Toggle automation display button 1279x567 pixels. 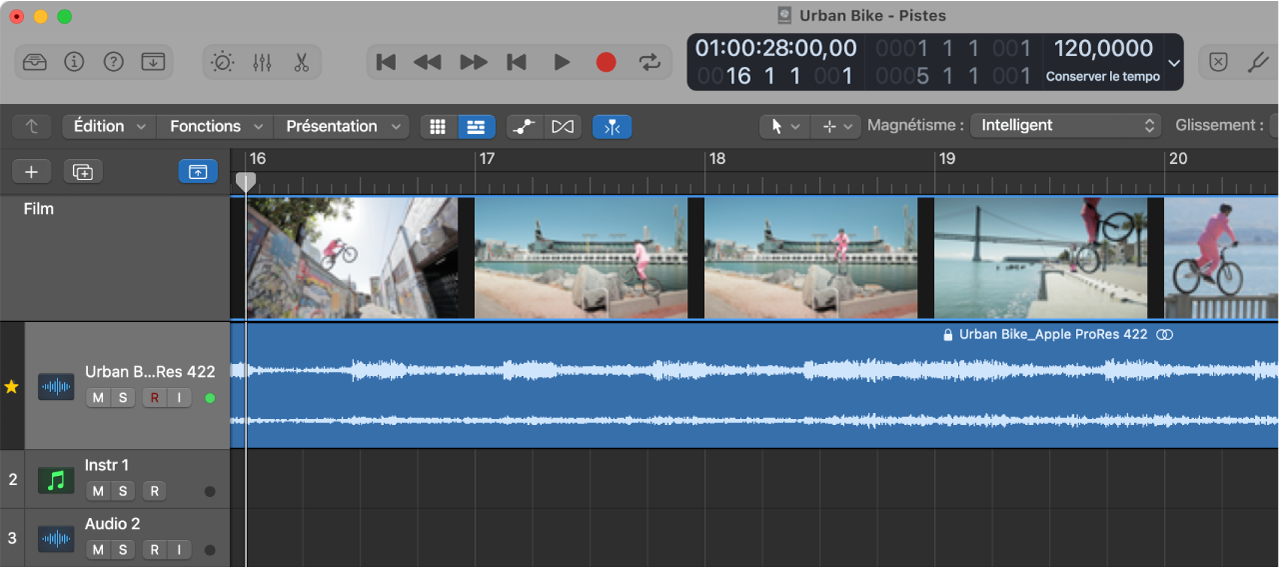click(525, 127)
